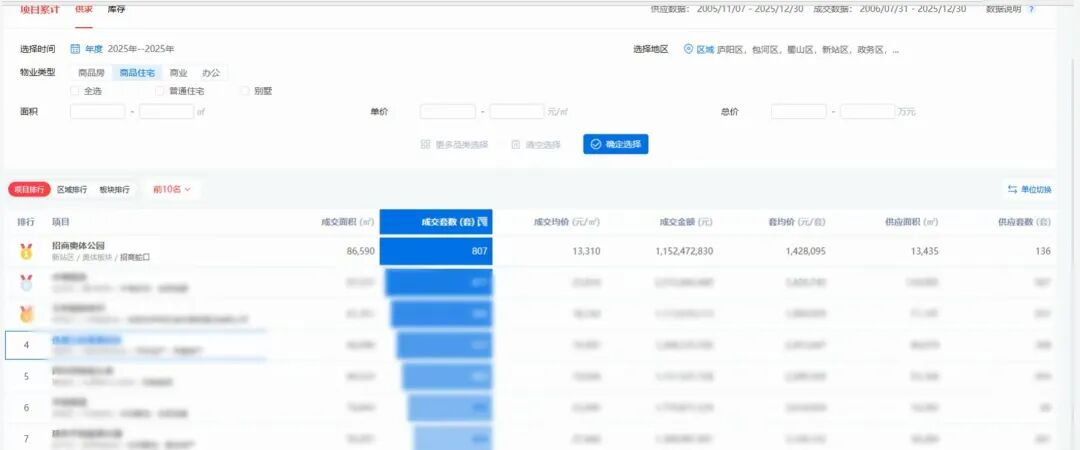Click the 86,590 成交面积 value

[360, 252]
